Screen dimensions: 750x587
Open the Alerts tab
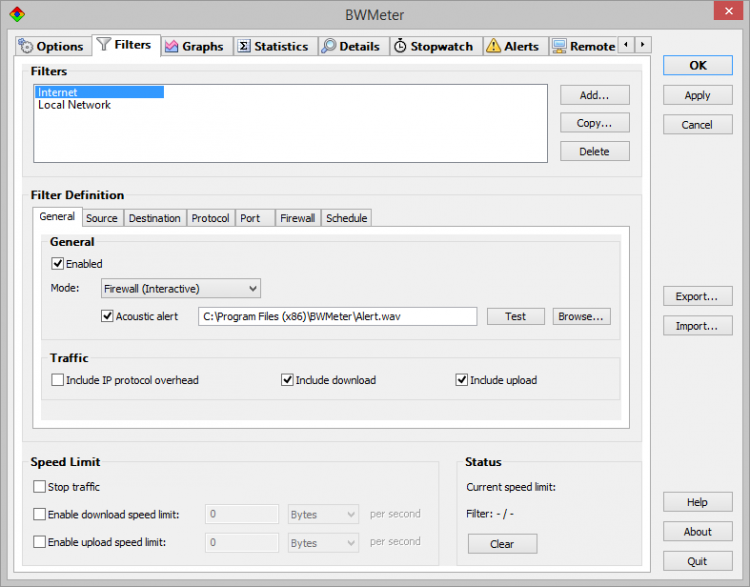tap(516, 46)
